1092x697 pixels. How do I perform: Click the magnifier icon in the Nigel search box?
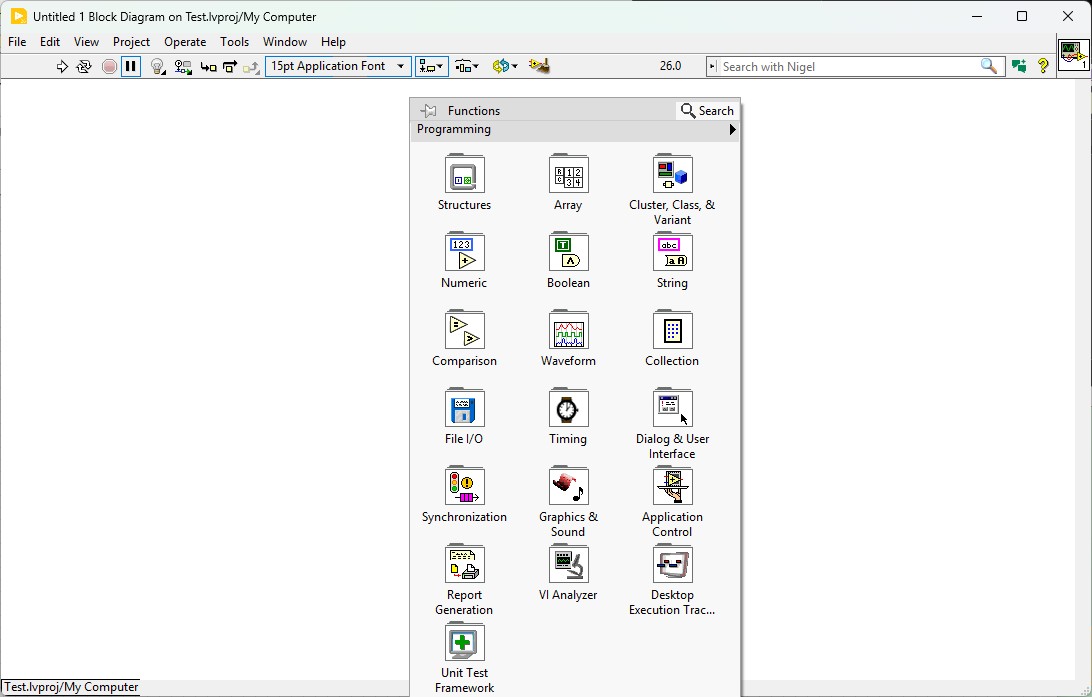[989, 66]
